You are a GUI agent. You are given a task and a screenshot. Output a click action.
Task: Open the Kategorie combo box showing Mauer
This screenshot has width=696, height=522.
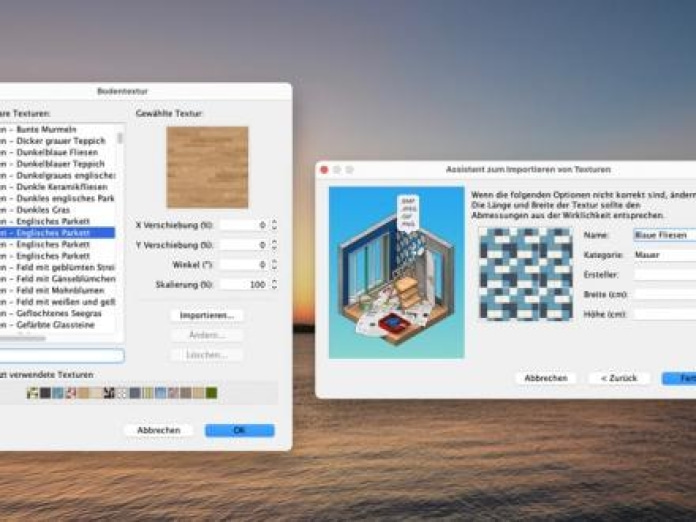click(664, 255)
